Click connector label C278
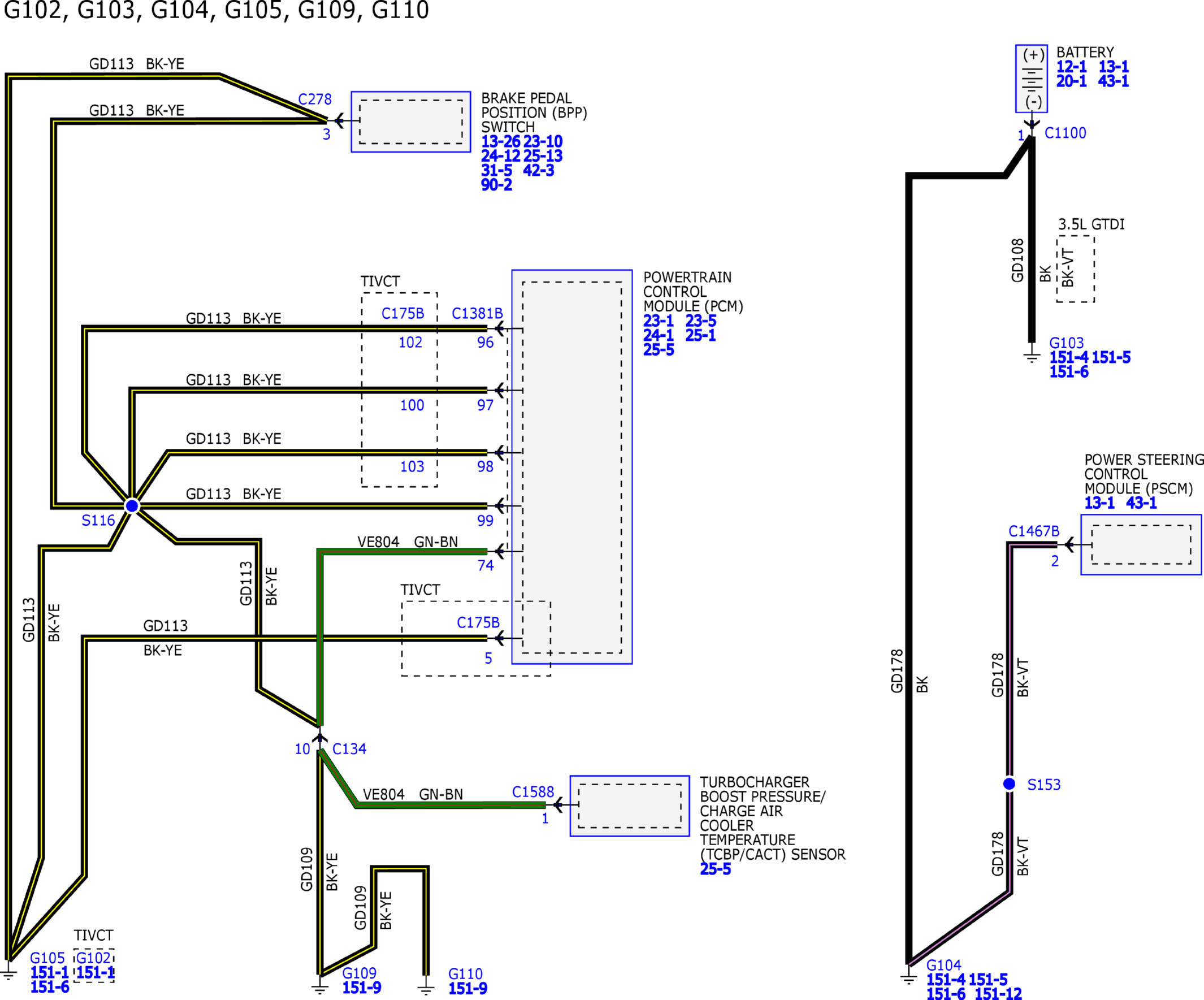Image resolution: width=1204 pixels, height=1000 pixels. [315, 99]
